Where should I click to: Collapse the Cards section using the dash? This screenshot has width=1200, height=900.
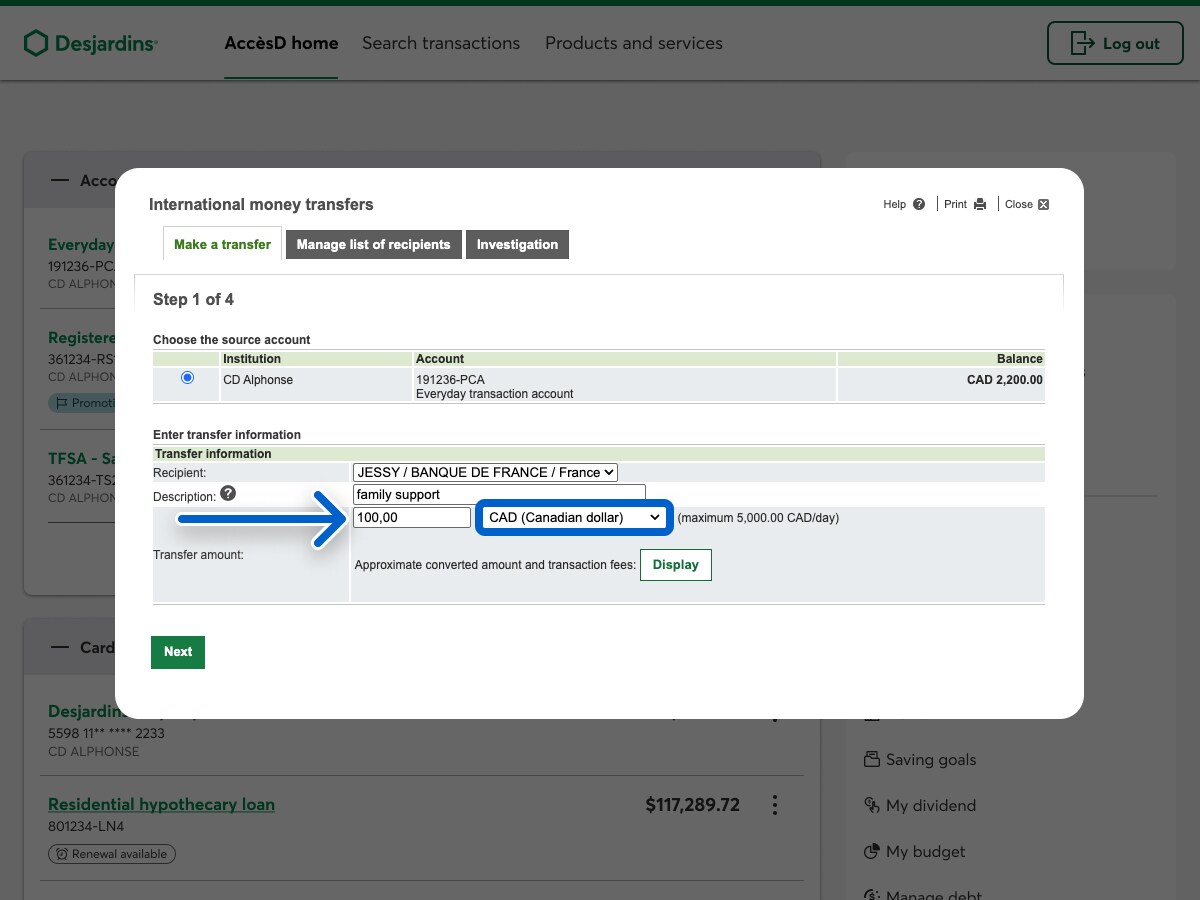click(61, 647)
